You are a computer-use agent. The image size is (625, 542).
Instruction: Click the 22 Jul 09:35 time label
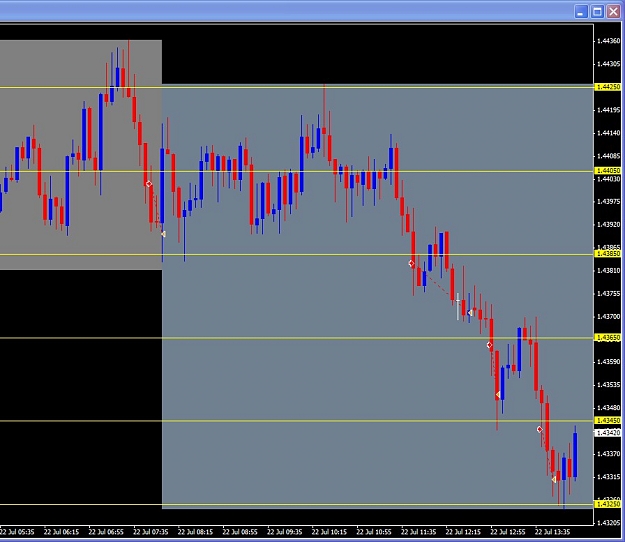(285, 532)
